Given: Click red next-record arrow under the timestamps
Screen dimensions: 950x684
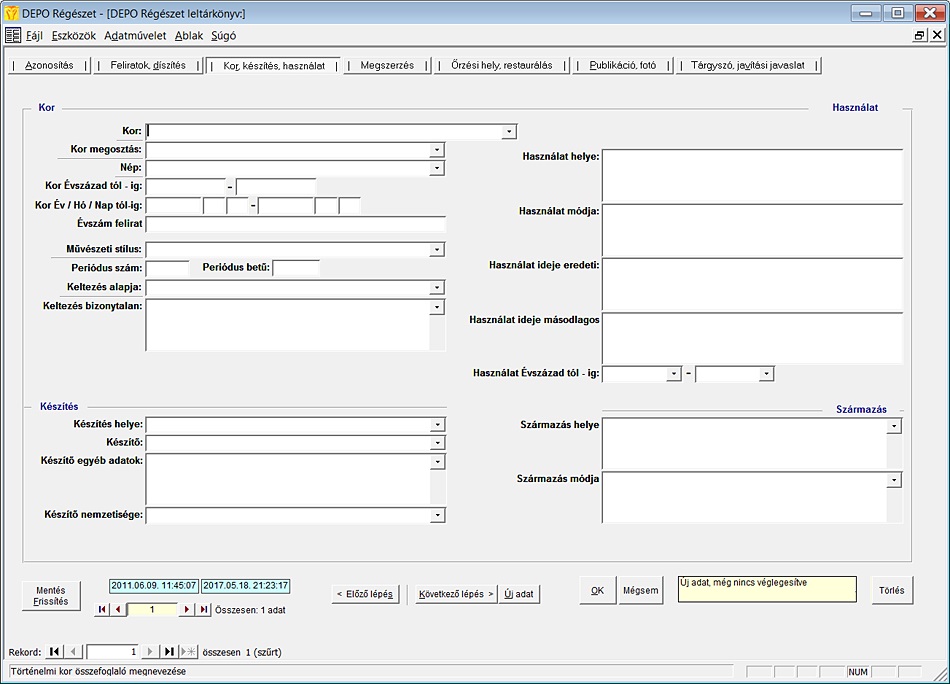Looking at the screenshot, I should 186,609.
